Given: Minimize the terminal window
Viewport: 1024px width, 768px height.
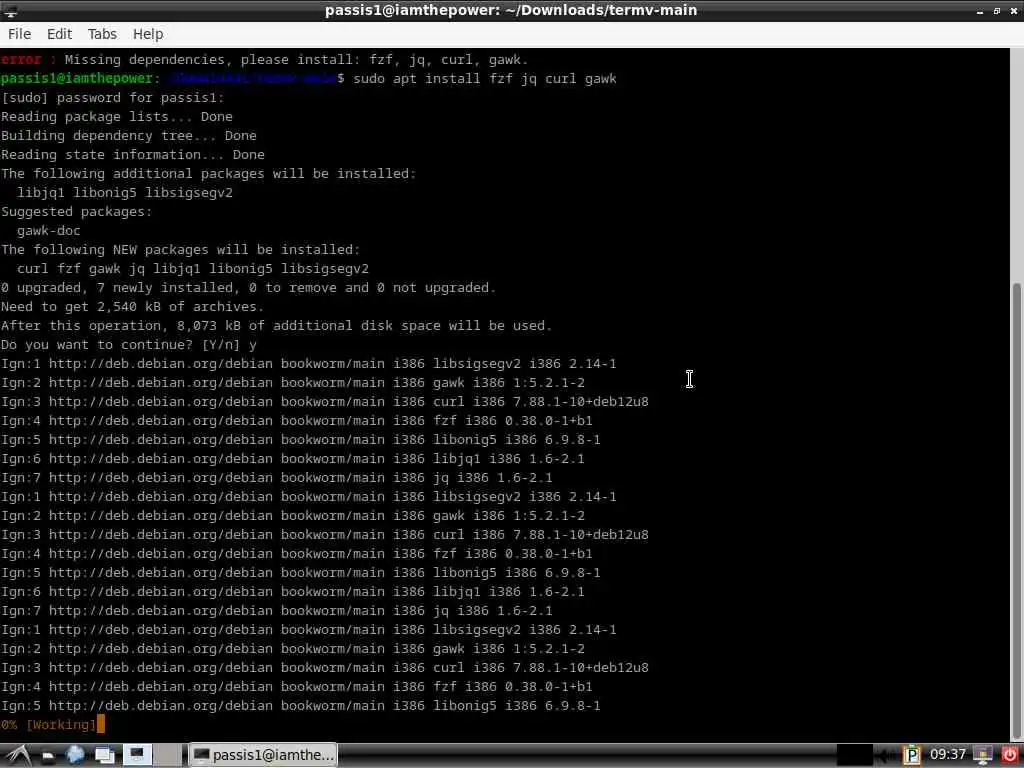Looking at the screenshot, I should tap(980, 11).
